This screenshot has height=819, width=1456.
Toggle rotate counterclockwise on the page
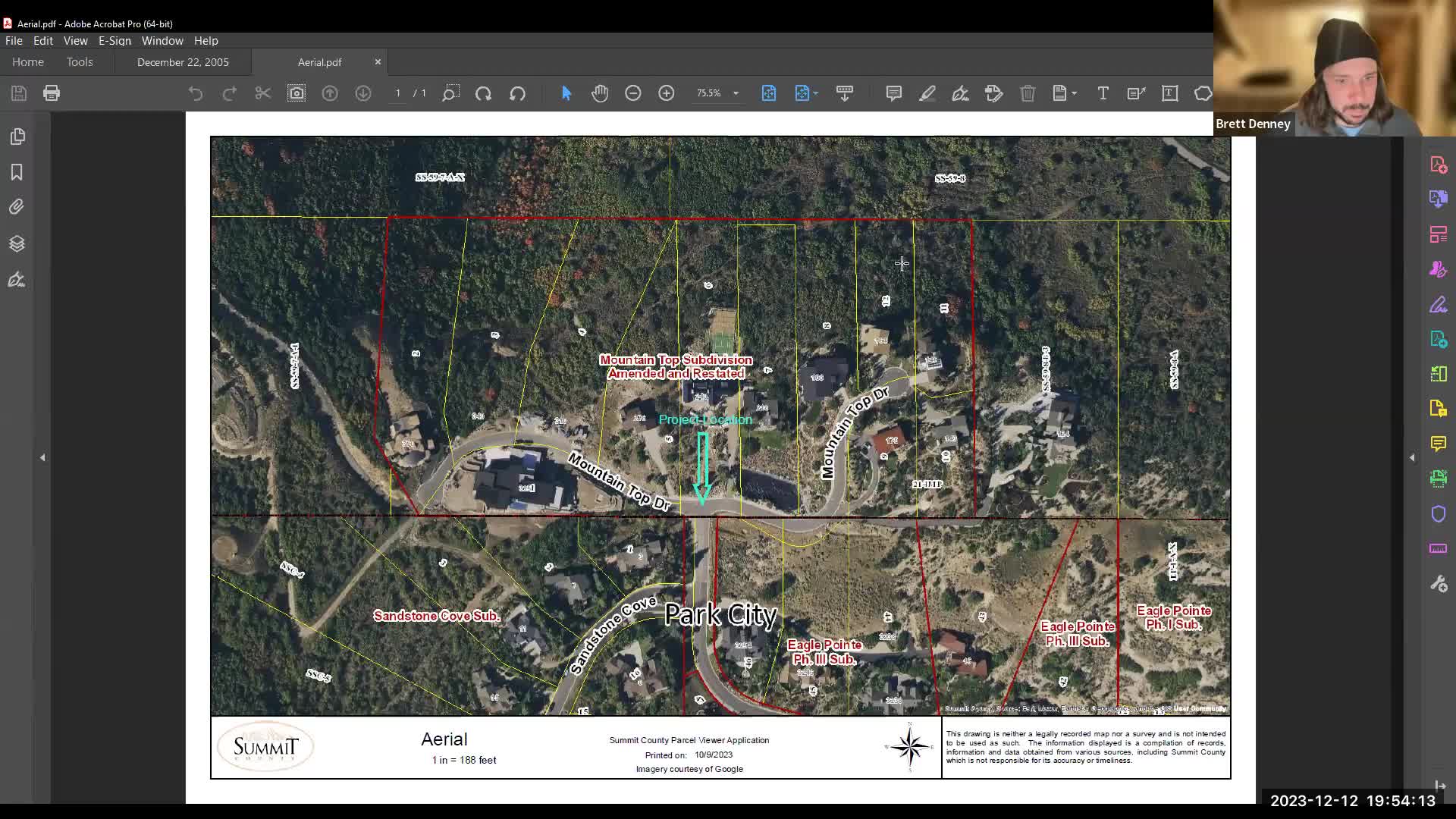(x=518, y=93)
